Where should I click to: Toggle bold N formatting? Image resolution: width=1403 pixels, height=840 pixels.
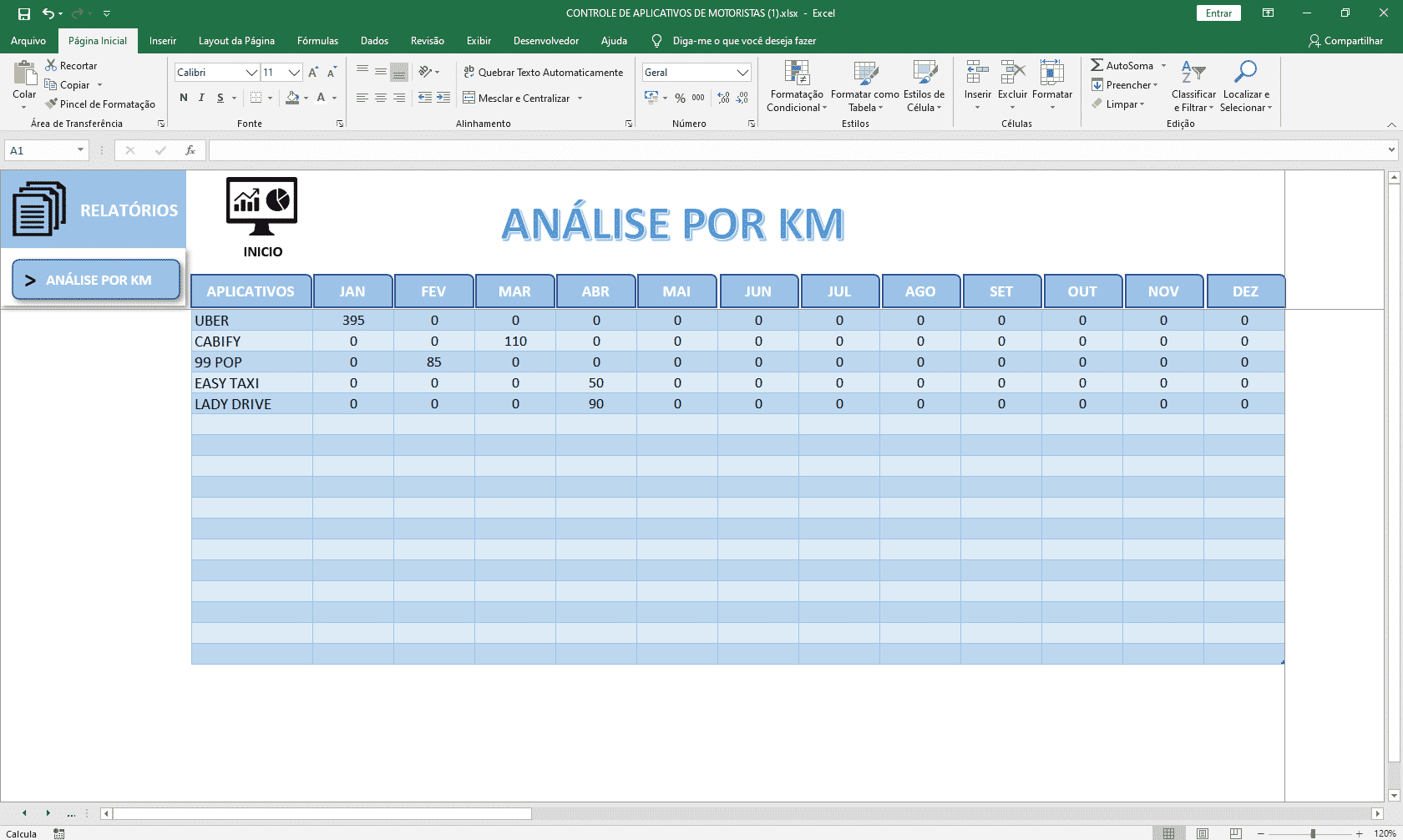point(184,98)
